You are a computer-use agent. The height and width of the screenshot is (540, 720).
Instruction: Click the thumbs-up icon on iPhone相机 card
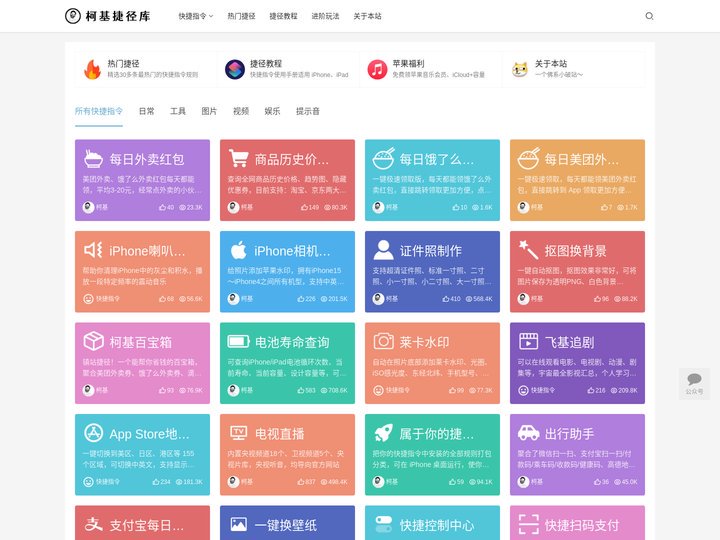coord(301,299)
